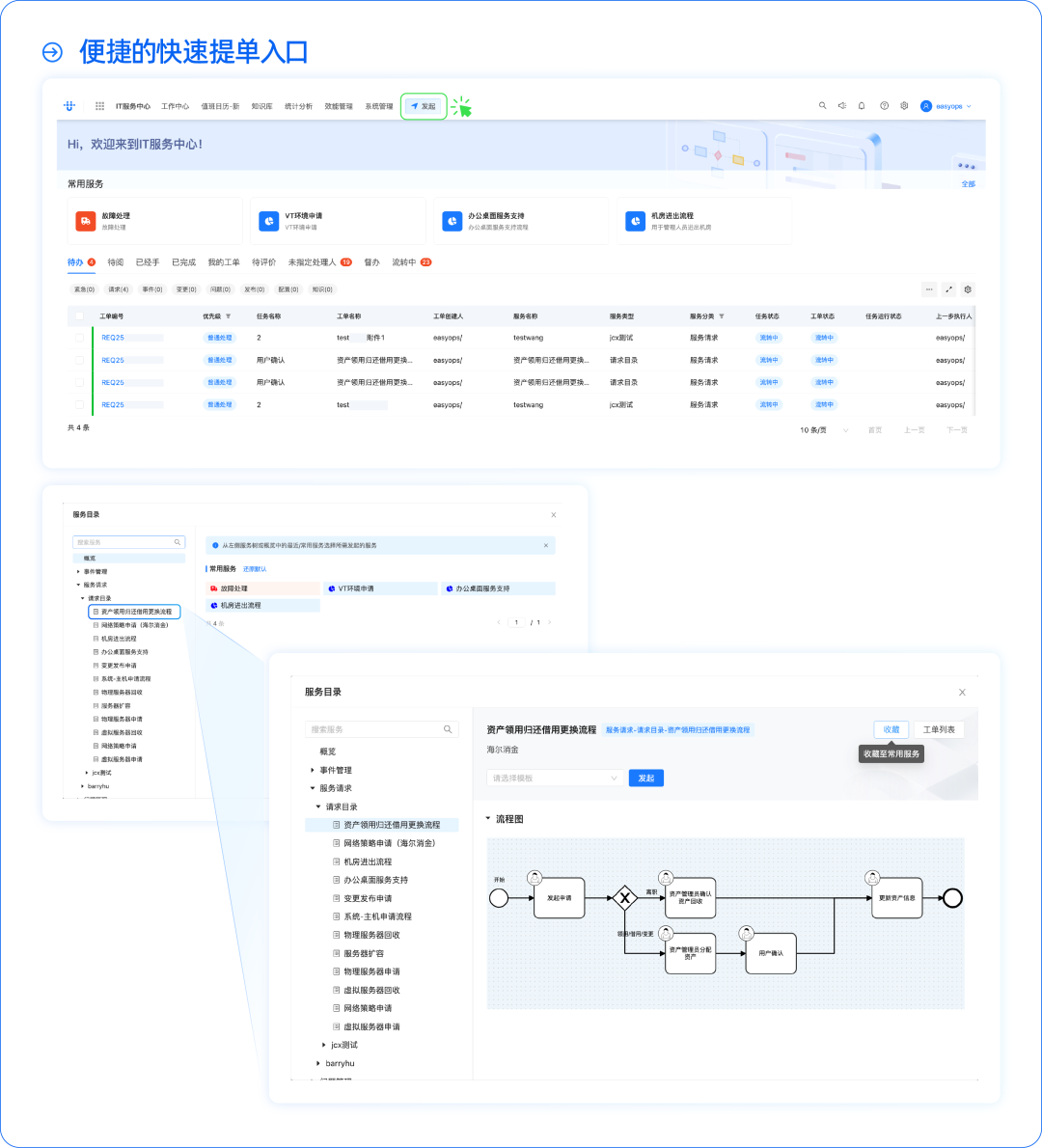This screenshot has width=1042, height=1148.
Task: Toggle the 发布(0) filter chip
Action: 254,289
